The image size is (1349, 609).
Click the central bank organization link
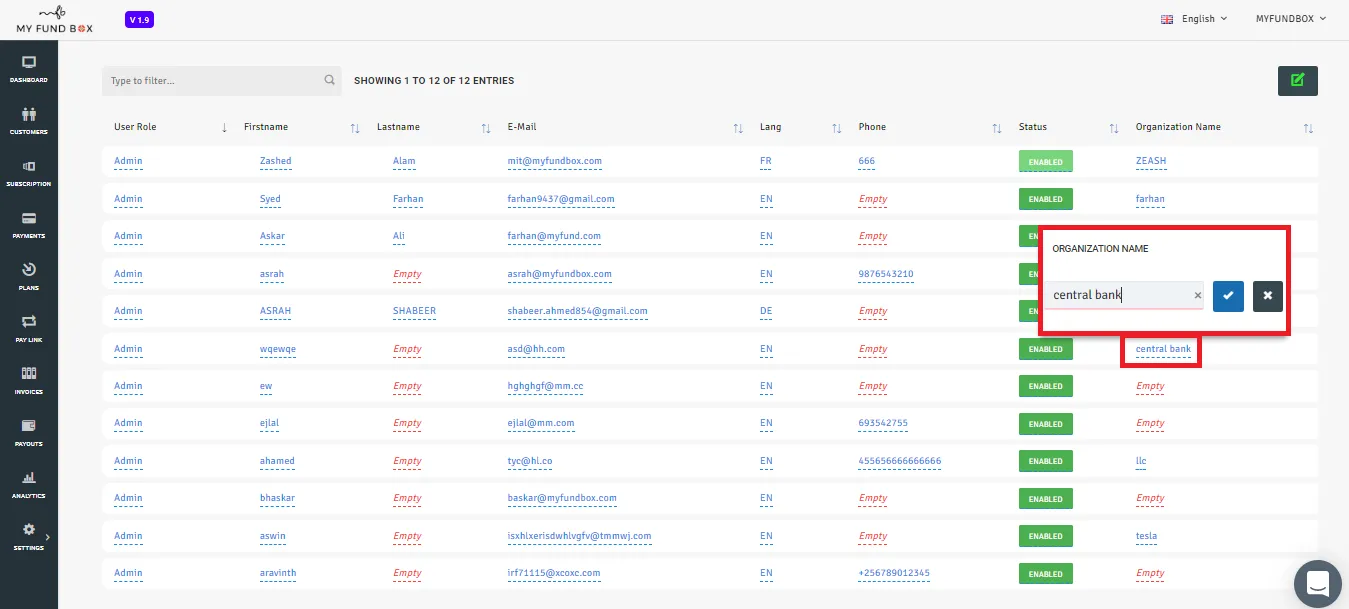coord(1163,349)
